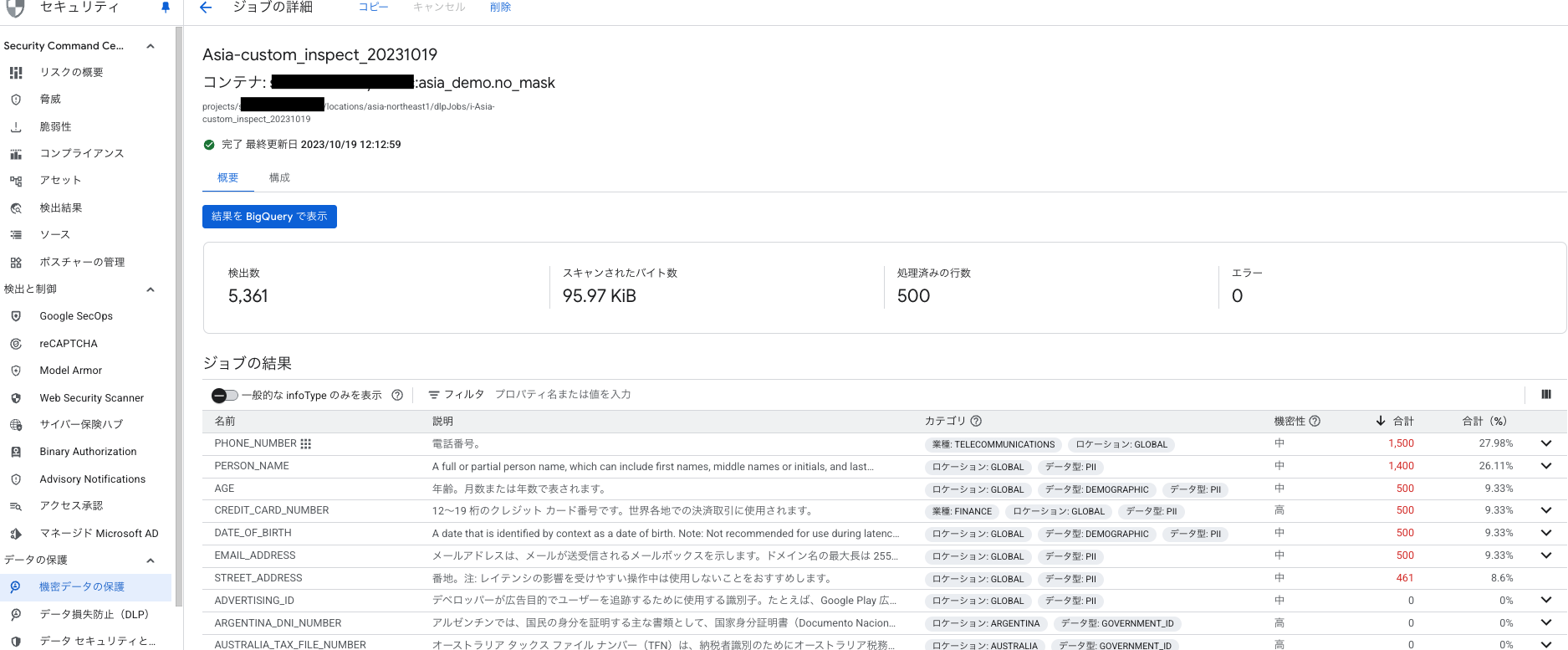Viewport: 1568px width, 650px height.
Task: Open column display options icon
Action: pos(1546,395)
